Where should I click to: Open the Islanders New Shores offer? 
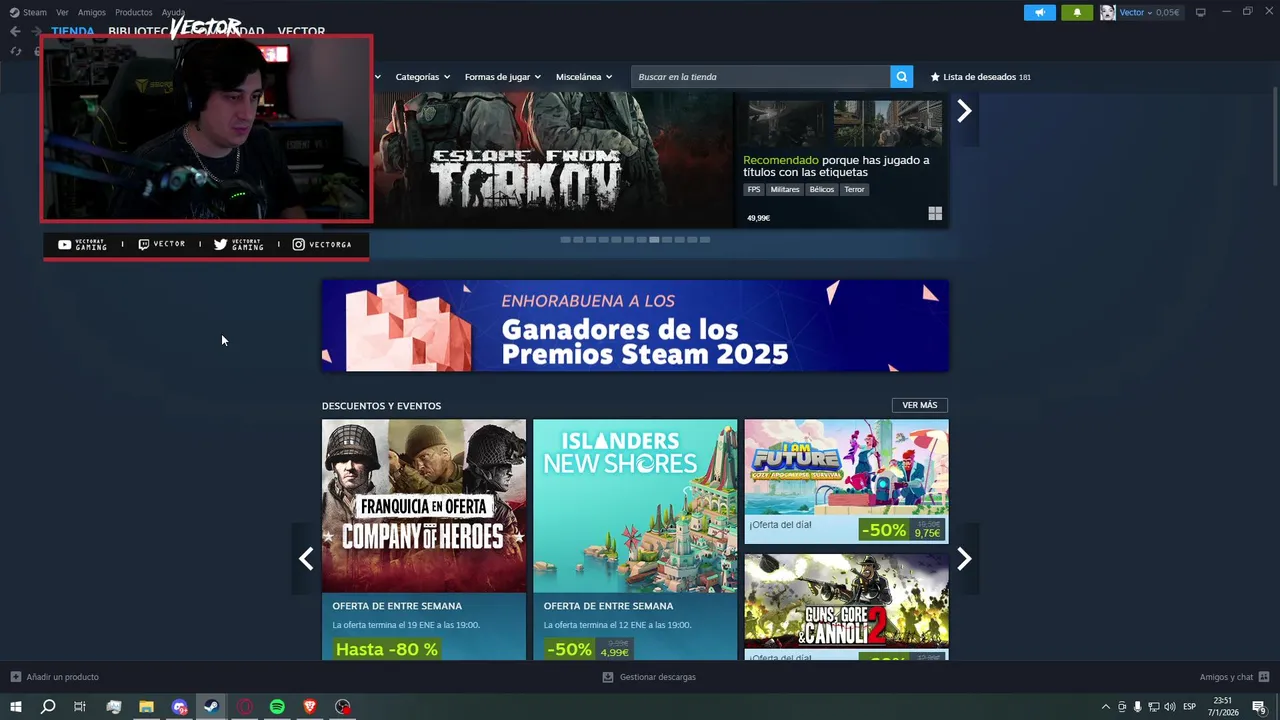[635, 540]
